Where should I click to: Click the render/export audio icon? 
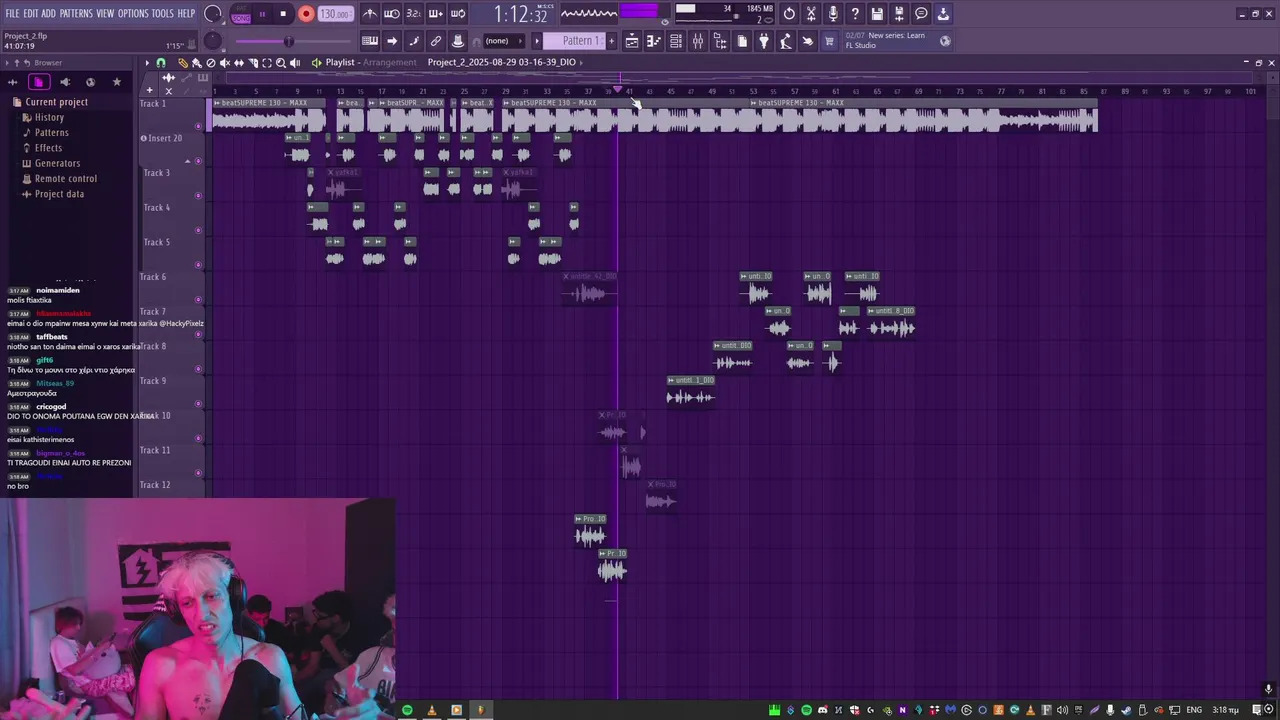point(899,14)
